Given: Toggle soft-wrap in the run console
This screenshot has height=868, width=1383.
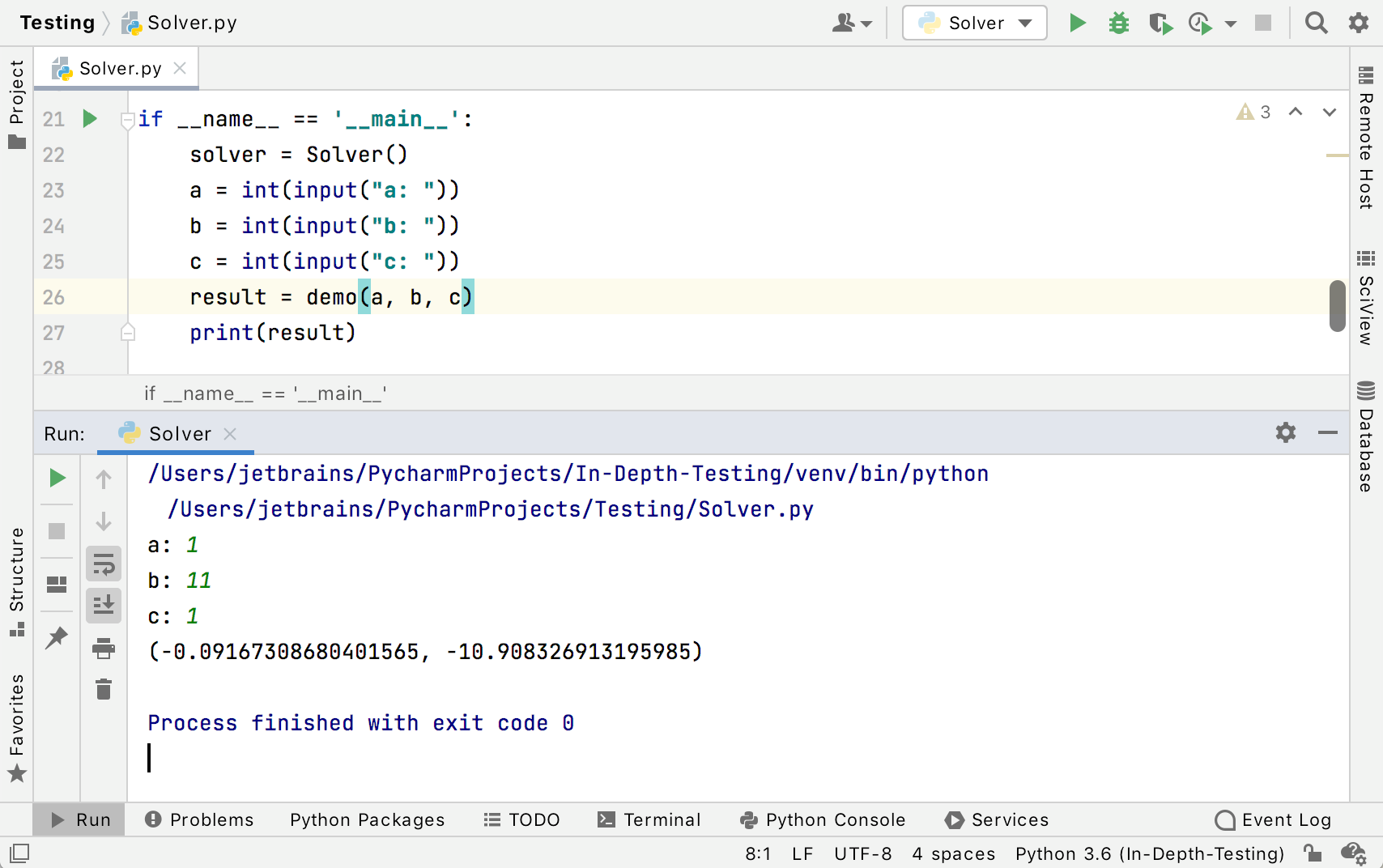Looking at the screenshot, I should pyautogui.click(x=103, y=563).
